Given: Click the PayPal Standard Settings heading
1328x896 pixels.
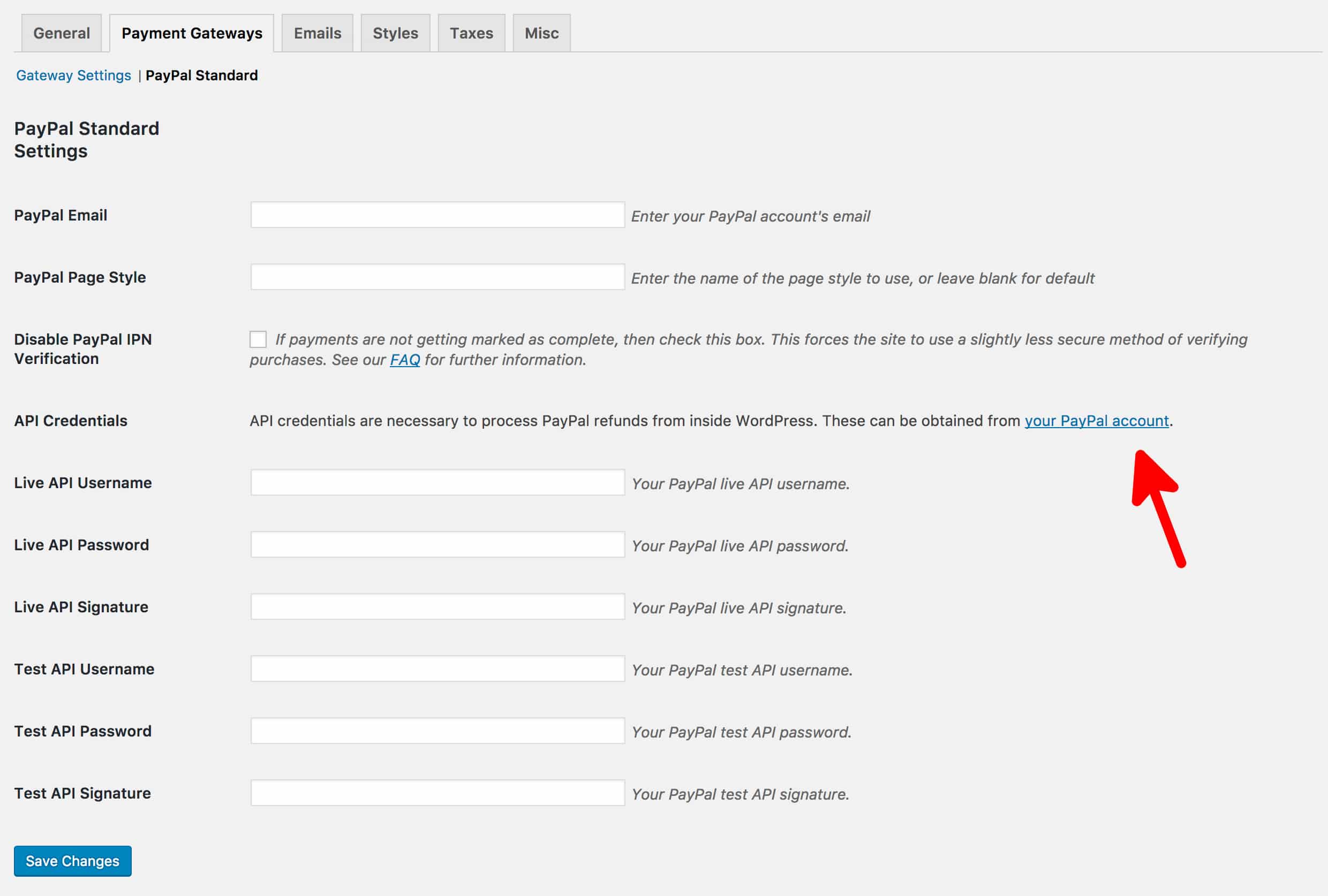Looking at the screenshot, I should [x=87, y=140].
